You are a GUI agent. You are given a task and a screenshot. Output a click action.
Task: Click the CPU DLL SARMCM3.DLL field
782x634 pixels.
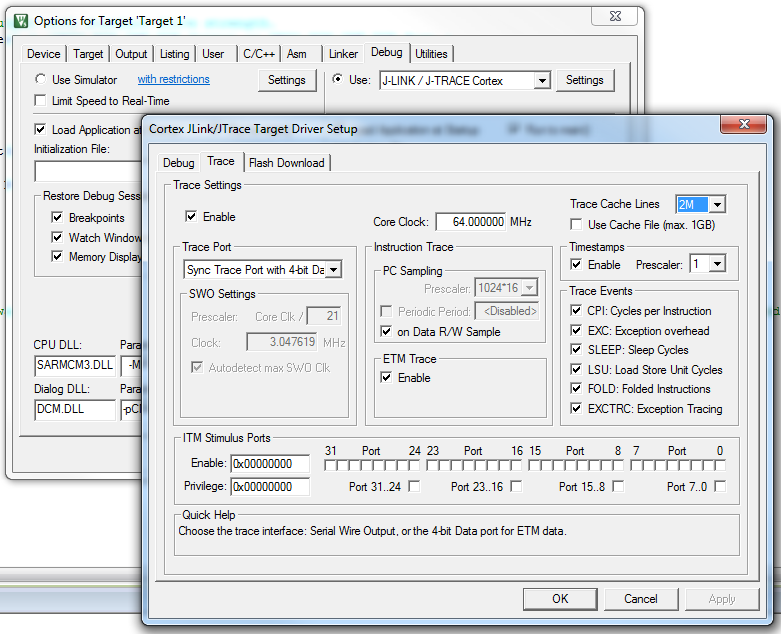pyautogui.click(x=75, y=365)
